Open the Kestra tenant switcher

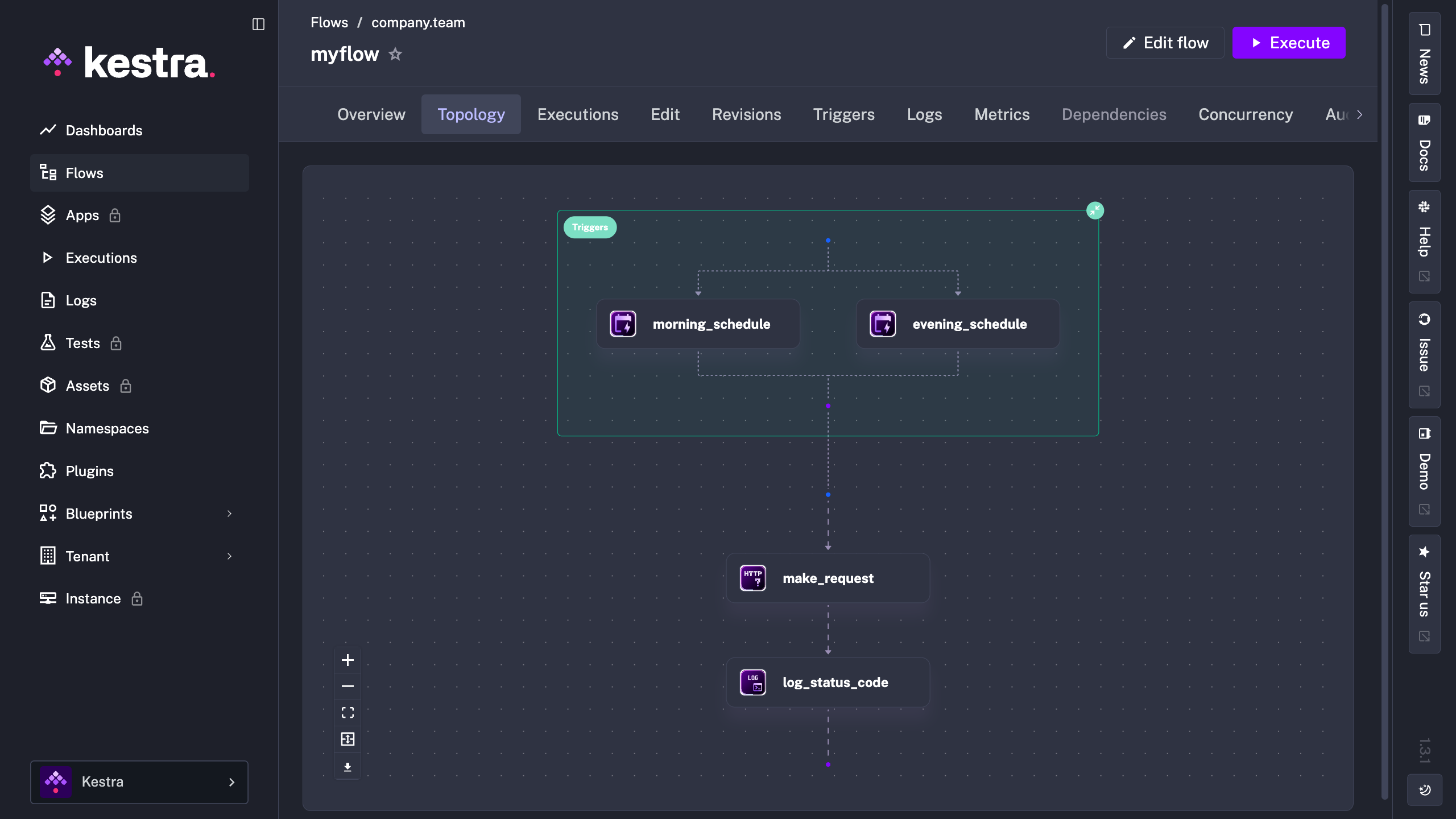coord(139,781)
